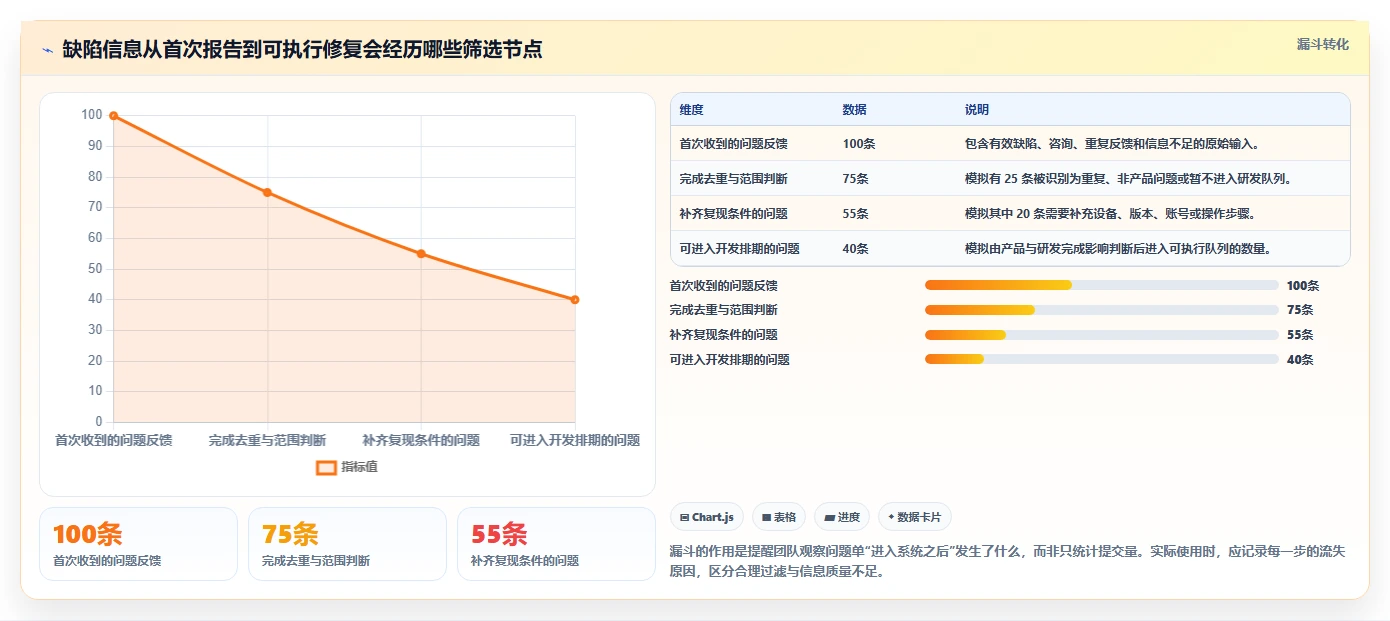
Task: Click the page title 缺陷信息从首次报告
Action: [x=302, y=49]
